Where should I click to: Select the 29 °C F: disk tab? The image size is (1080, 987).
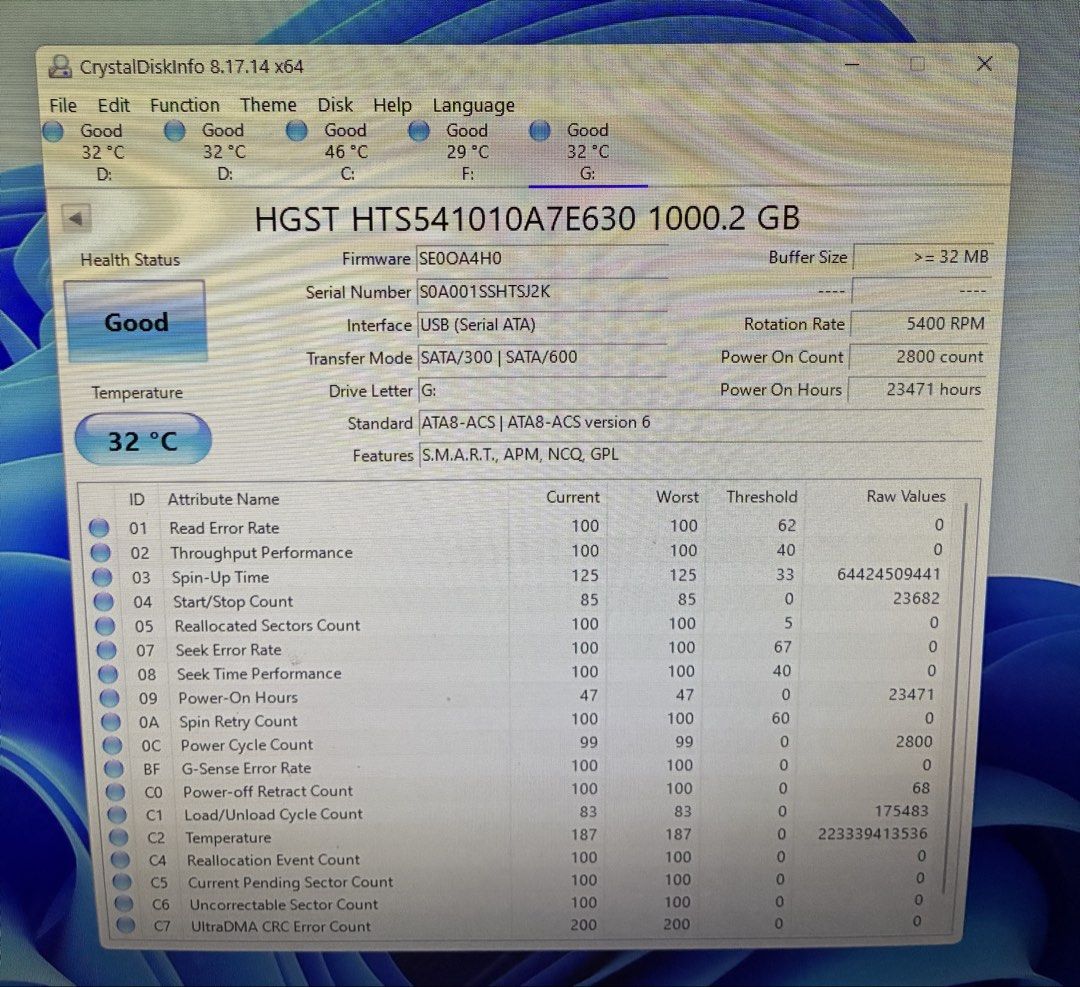[x=457, y=152]
